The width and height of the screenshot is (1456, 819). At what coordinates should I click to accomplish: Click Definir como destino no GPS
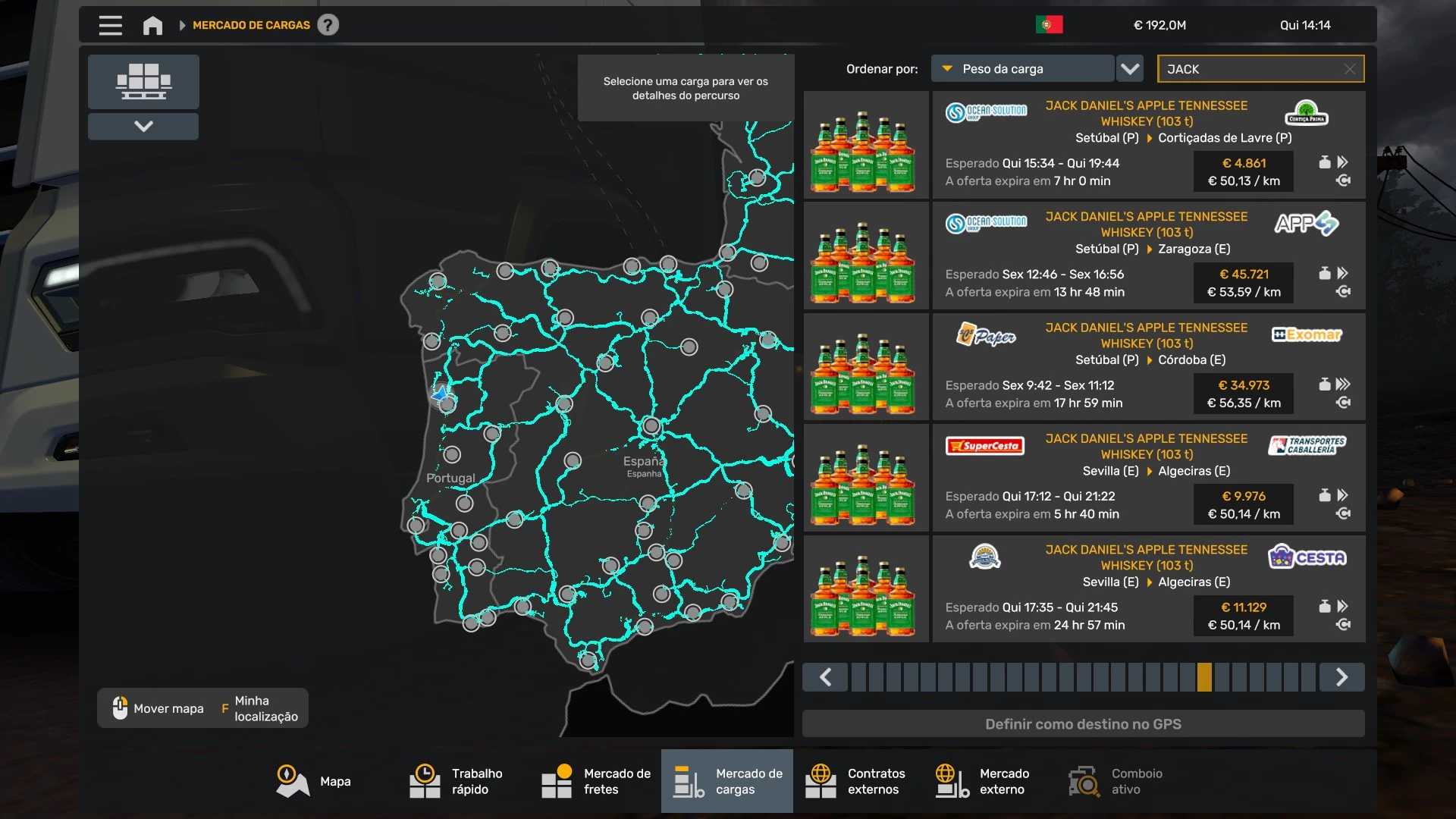[1083, 724]
